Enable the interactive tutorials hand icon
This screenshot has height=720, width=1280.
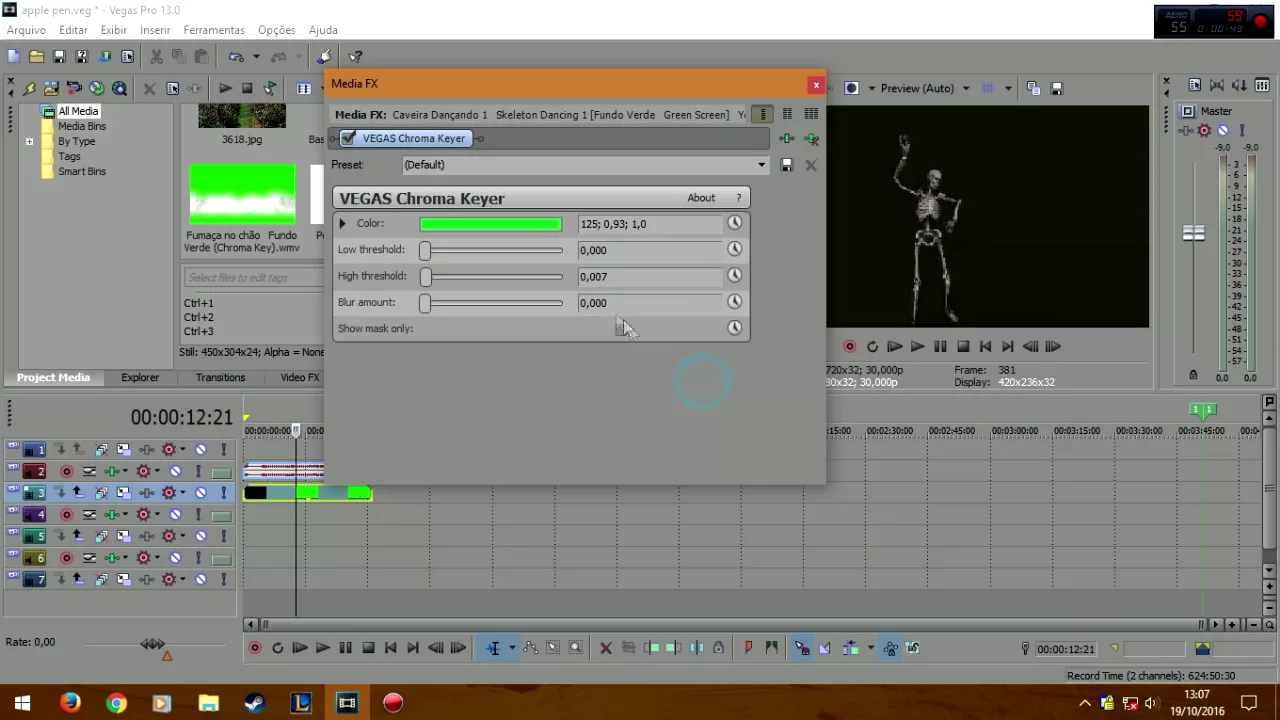[325, 57]
